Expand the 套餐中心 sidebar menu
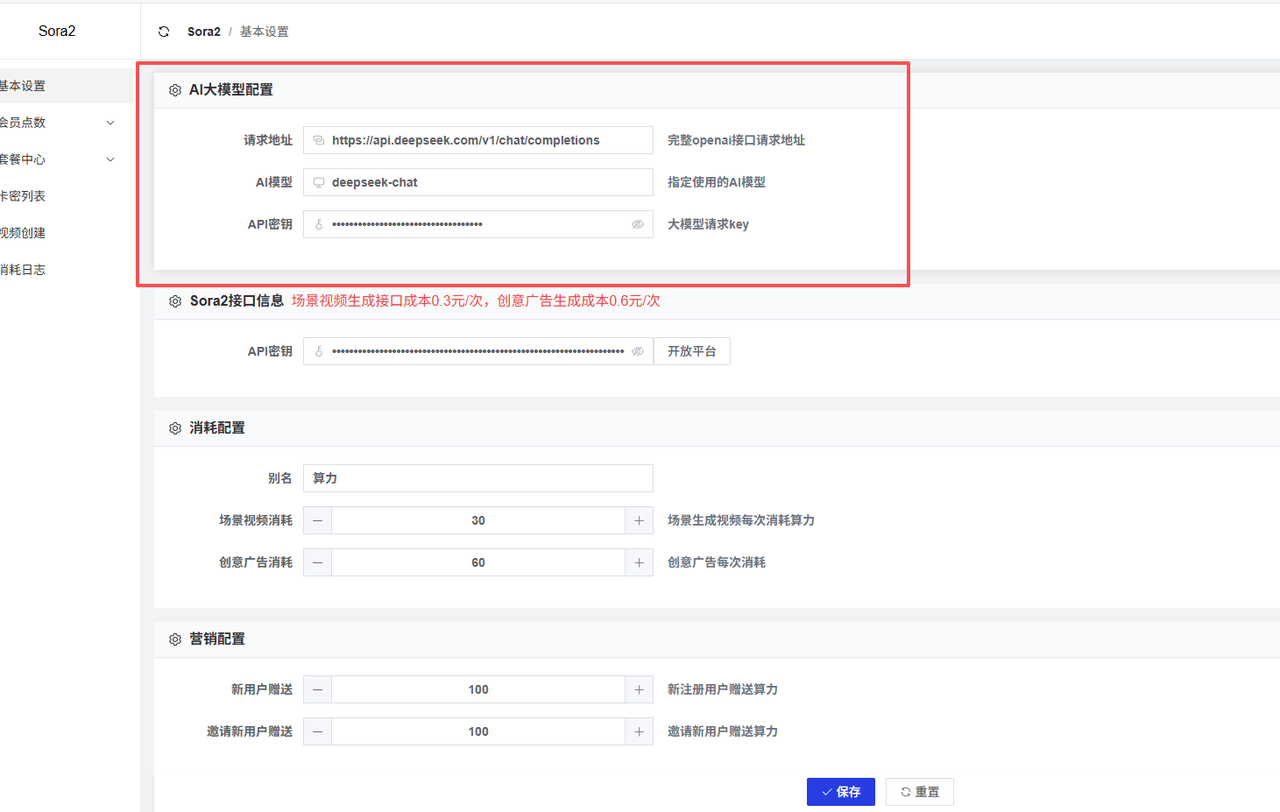 tap(58, 160)
